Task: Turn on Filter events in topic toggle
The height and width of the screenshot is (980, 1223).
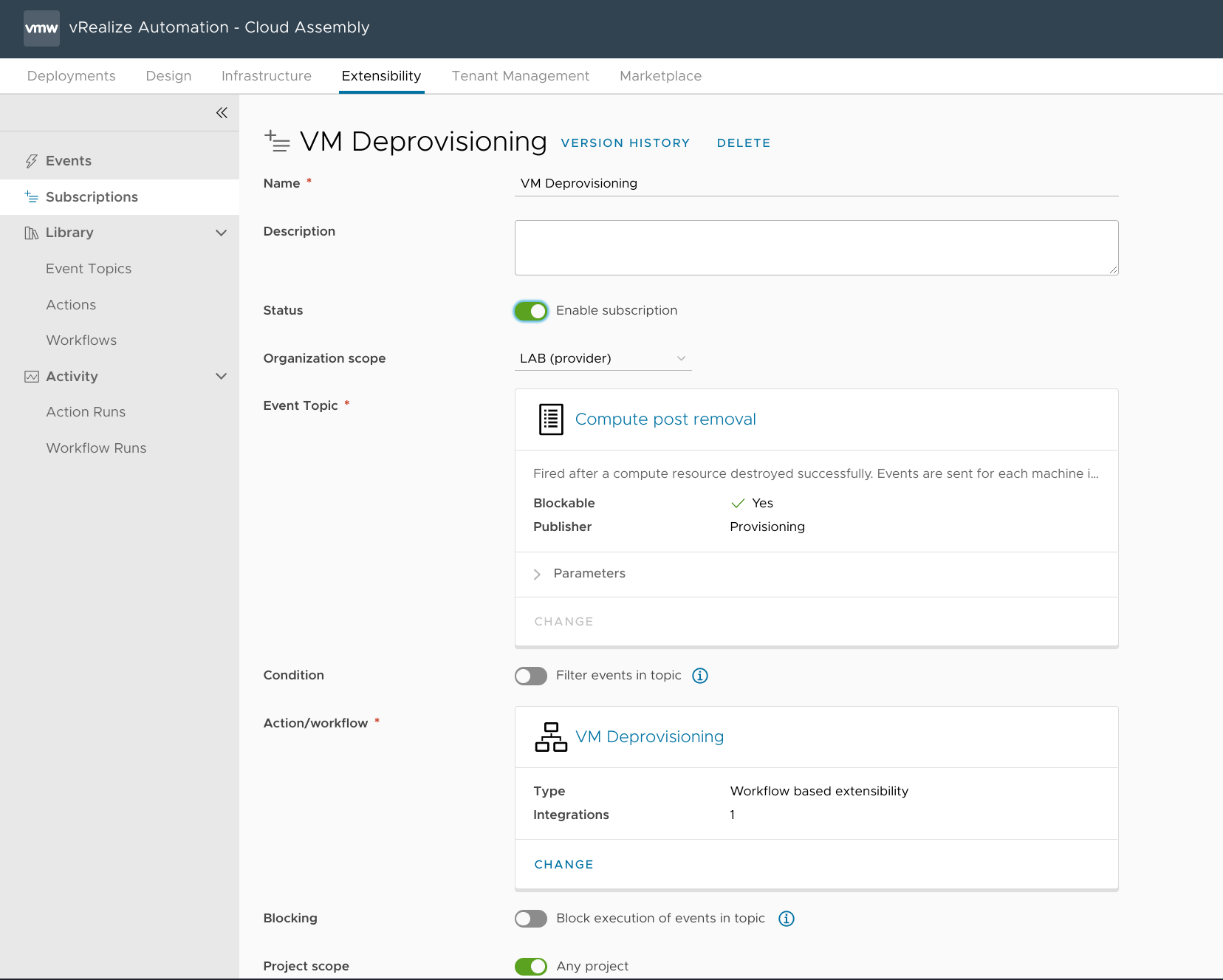Action: [x=531, y=676]
